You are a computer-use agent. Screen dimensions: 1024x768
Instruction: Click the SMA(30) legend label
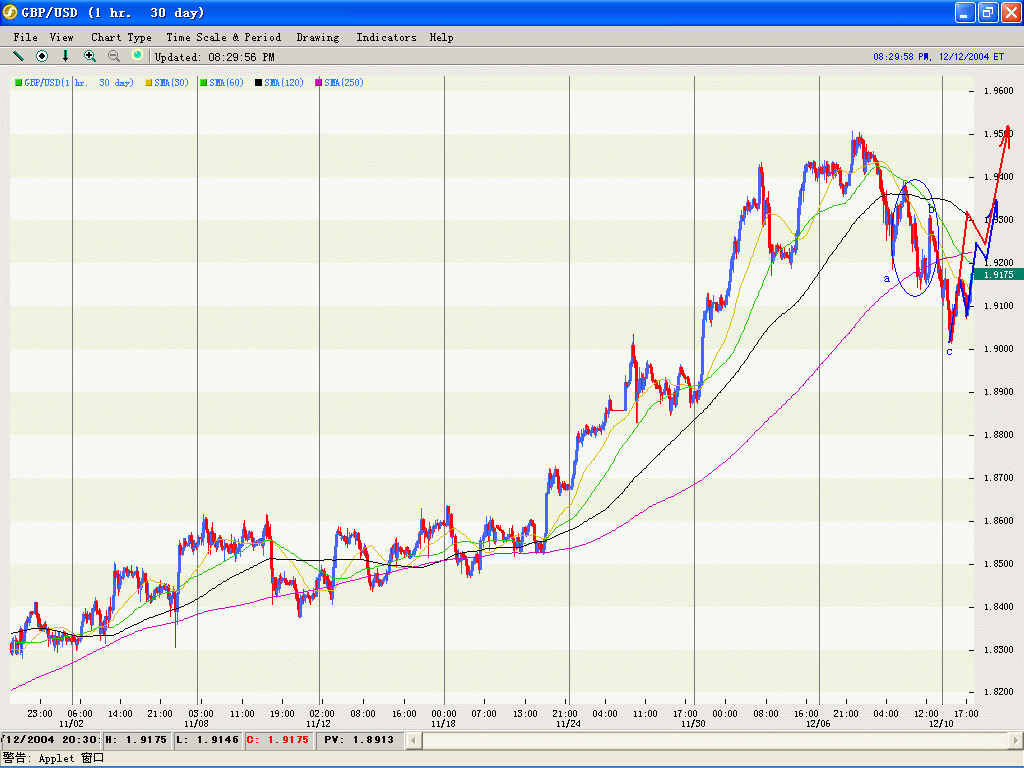[x=172, y=83]
